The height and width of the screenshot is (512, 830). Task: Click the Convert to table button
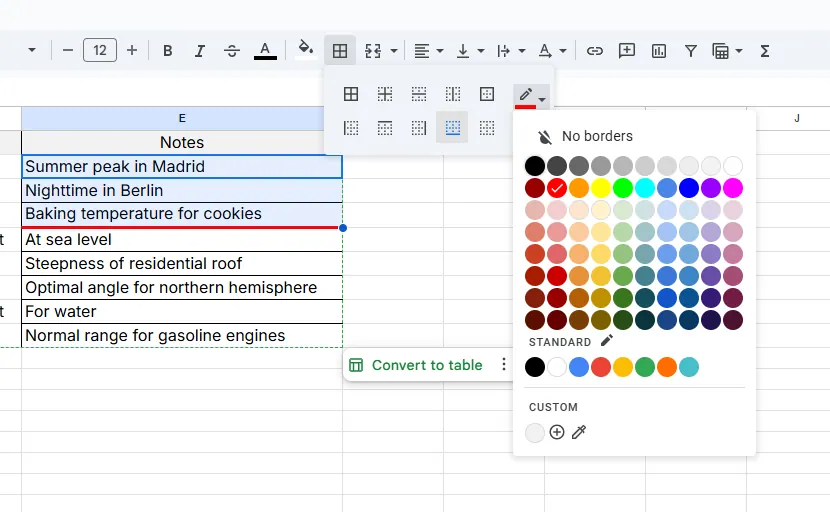[416, 365]
